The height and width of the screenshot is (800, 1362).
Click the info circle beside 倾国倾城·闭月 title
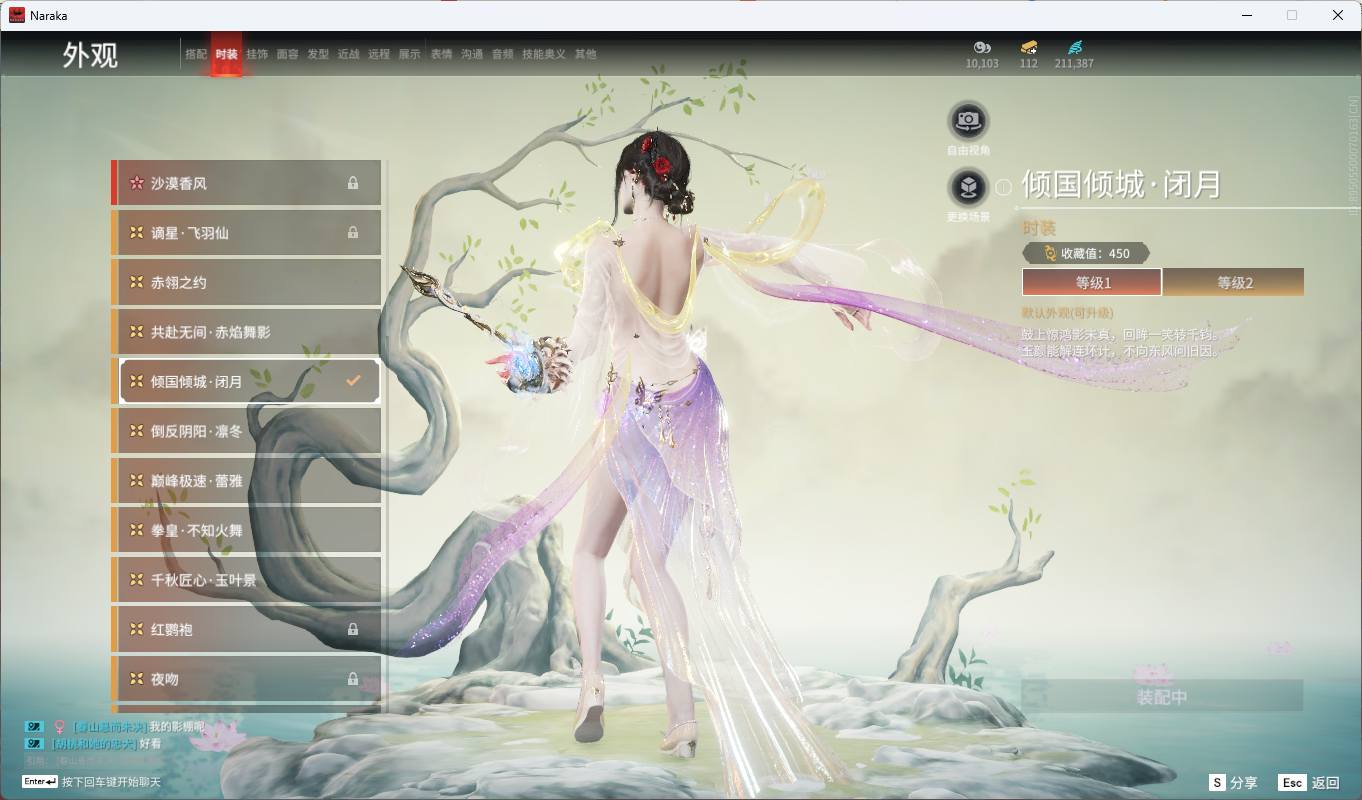click(x=1004, y=186)
